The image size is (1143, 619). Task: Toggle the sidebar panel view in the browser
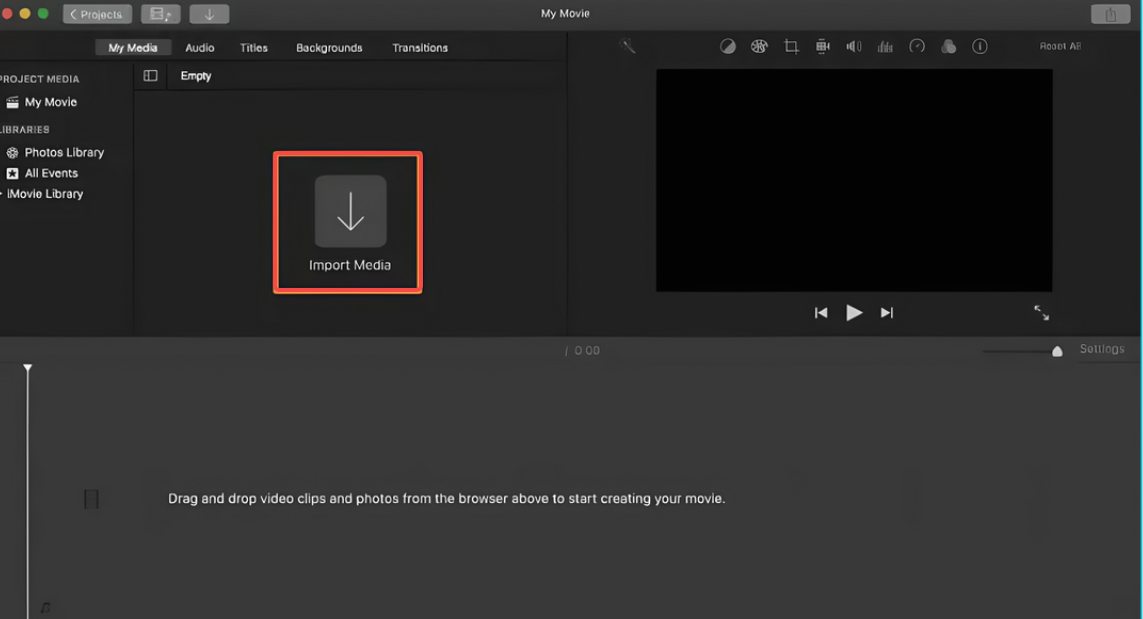(150, 75)
